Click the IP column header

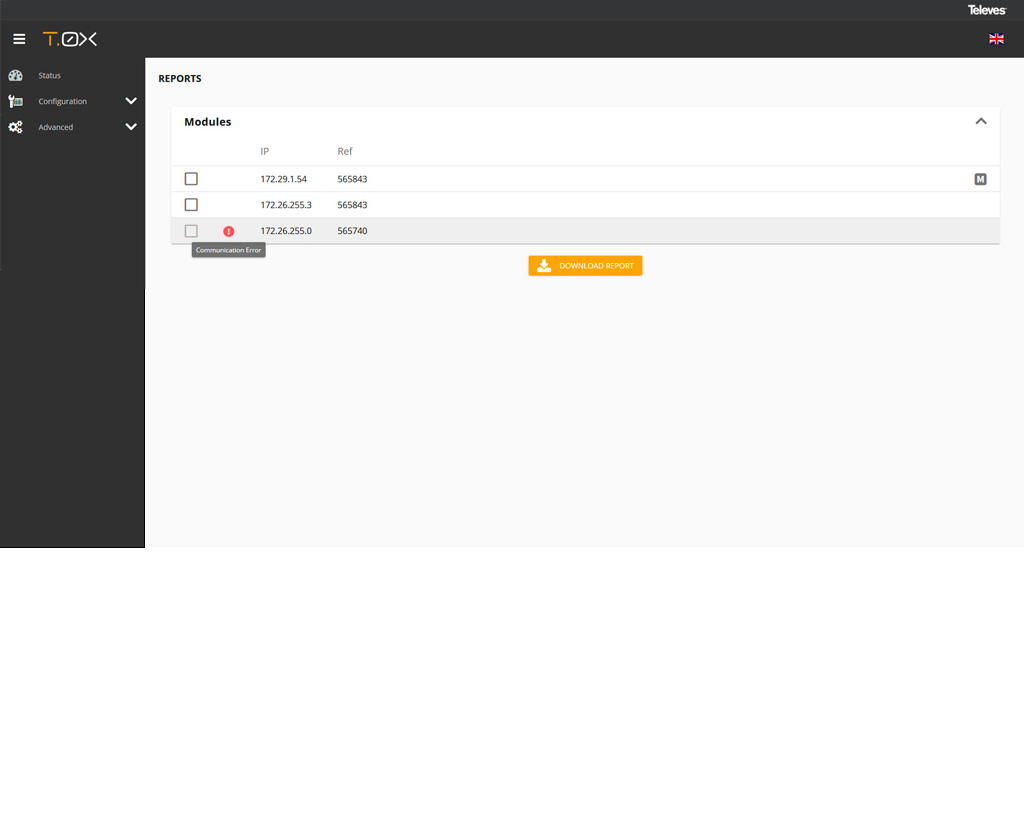[x=264, y=152]
